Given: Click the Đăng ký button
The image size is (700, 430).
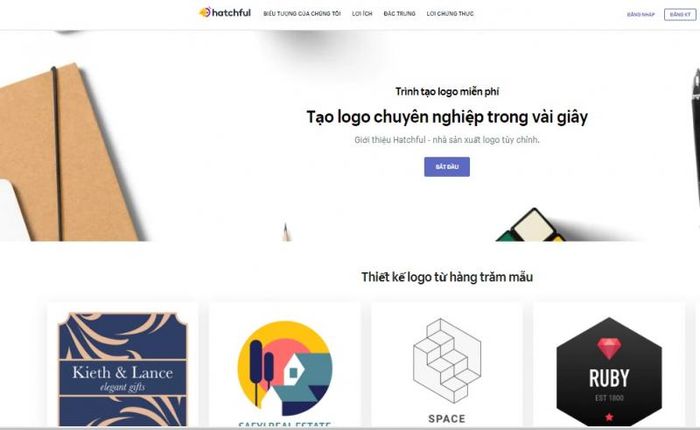Looking at the screenshot, I should tap(680, 15).
